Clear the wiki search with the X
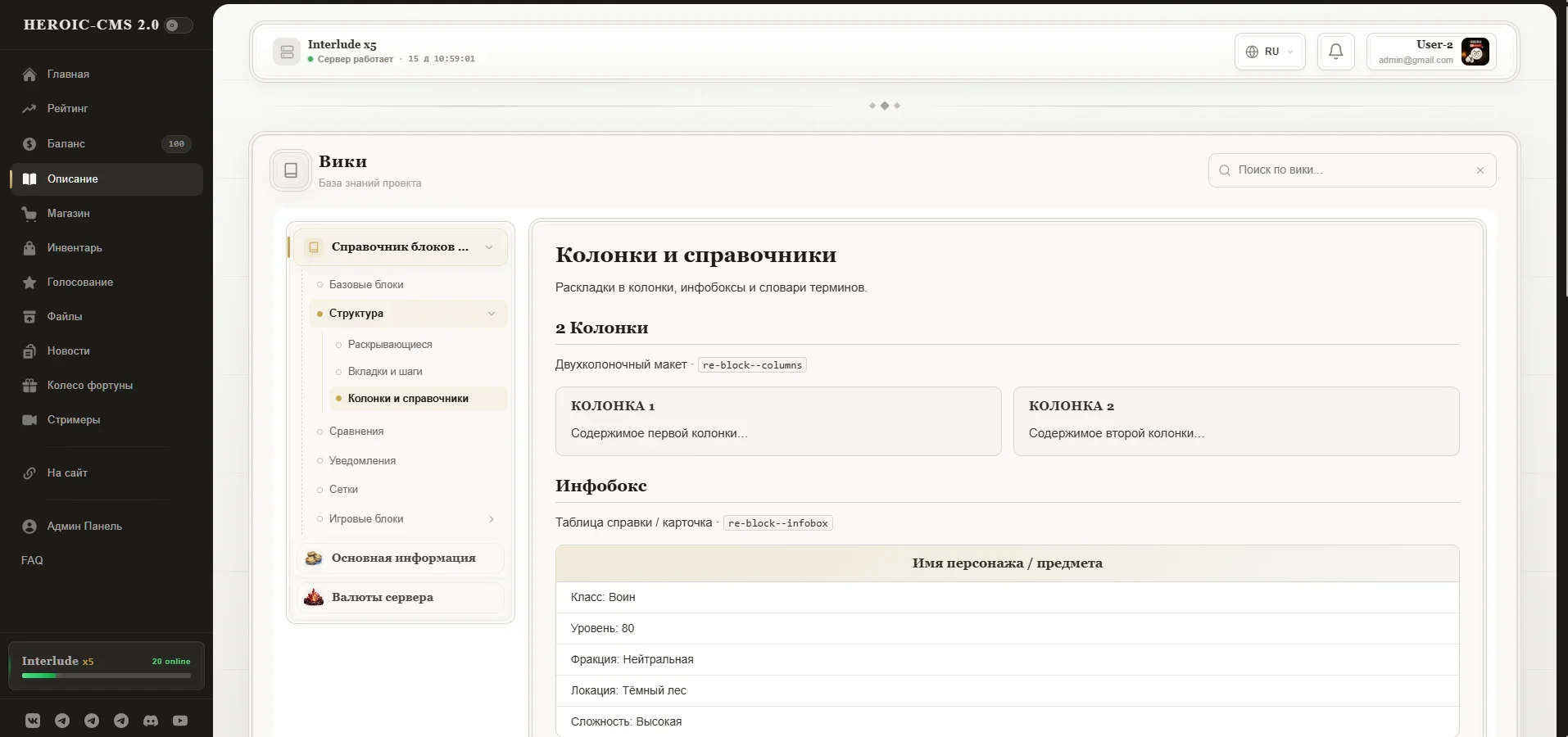 click(1480, 170)
